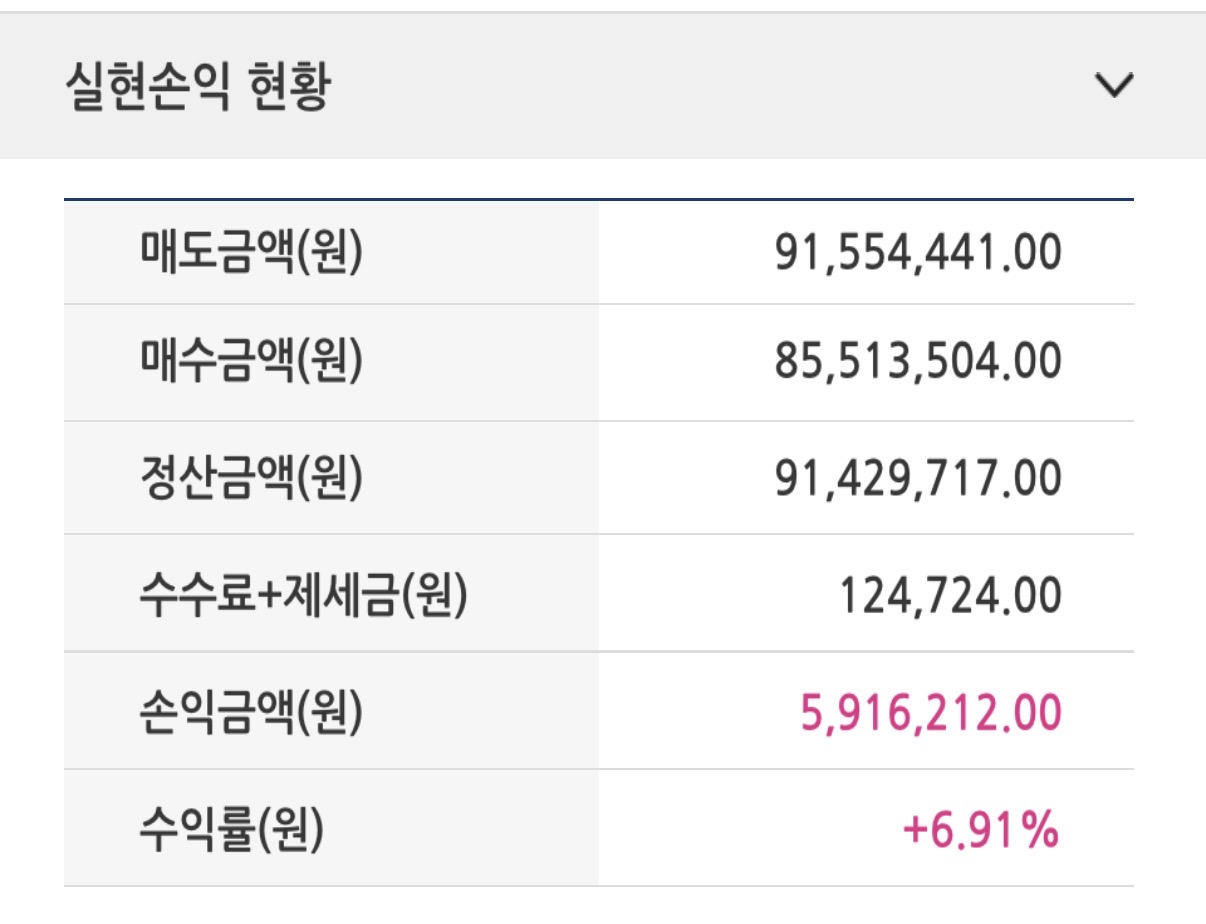The width and height of the screenshot is (1206, 924).
Task: Click the pink 5,916,212.00 profit value
Action: pyautogui.click(x=930, y=712)
